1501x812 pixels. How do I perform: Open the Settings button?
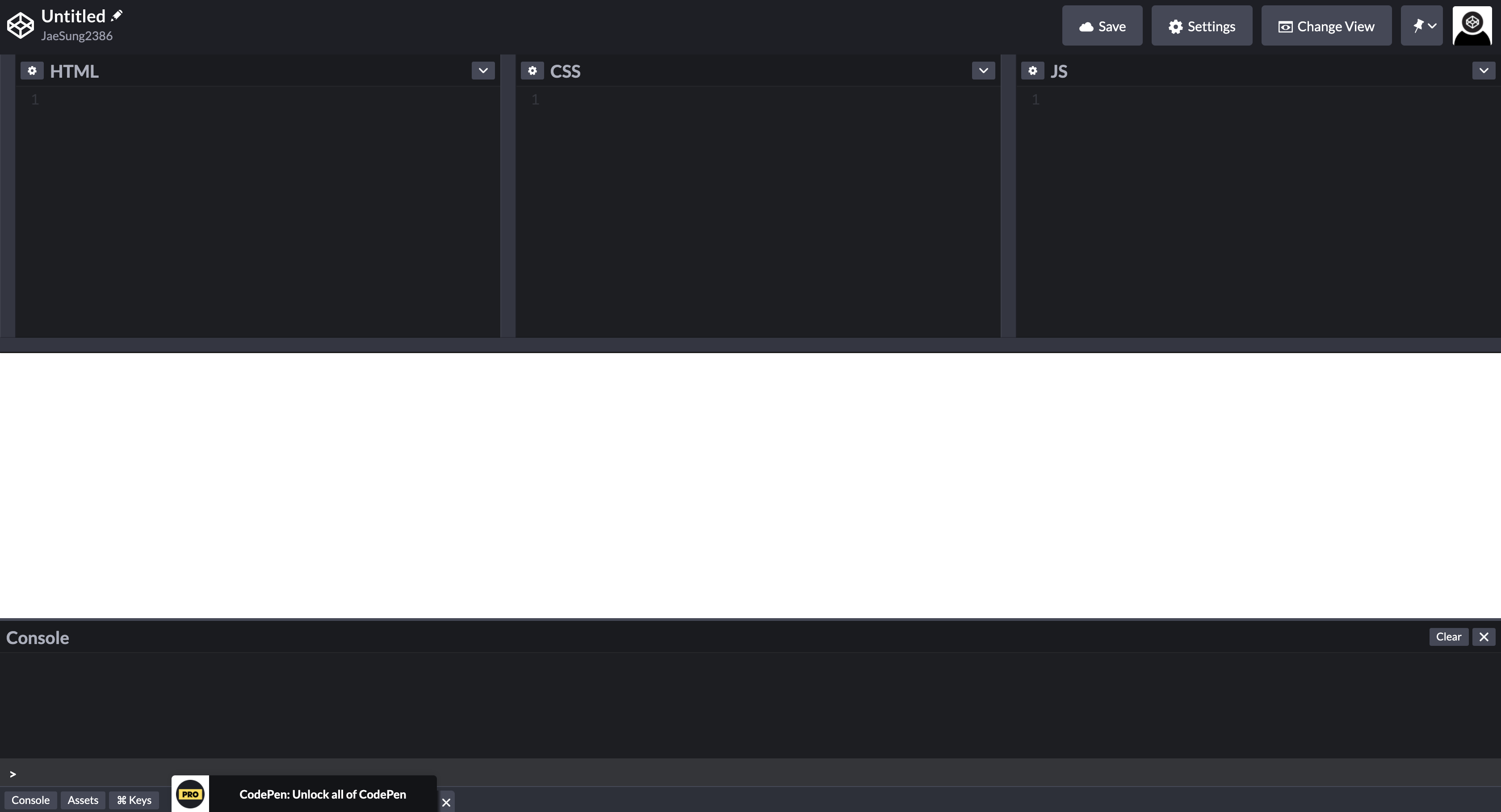(1202, 25)
